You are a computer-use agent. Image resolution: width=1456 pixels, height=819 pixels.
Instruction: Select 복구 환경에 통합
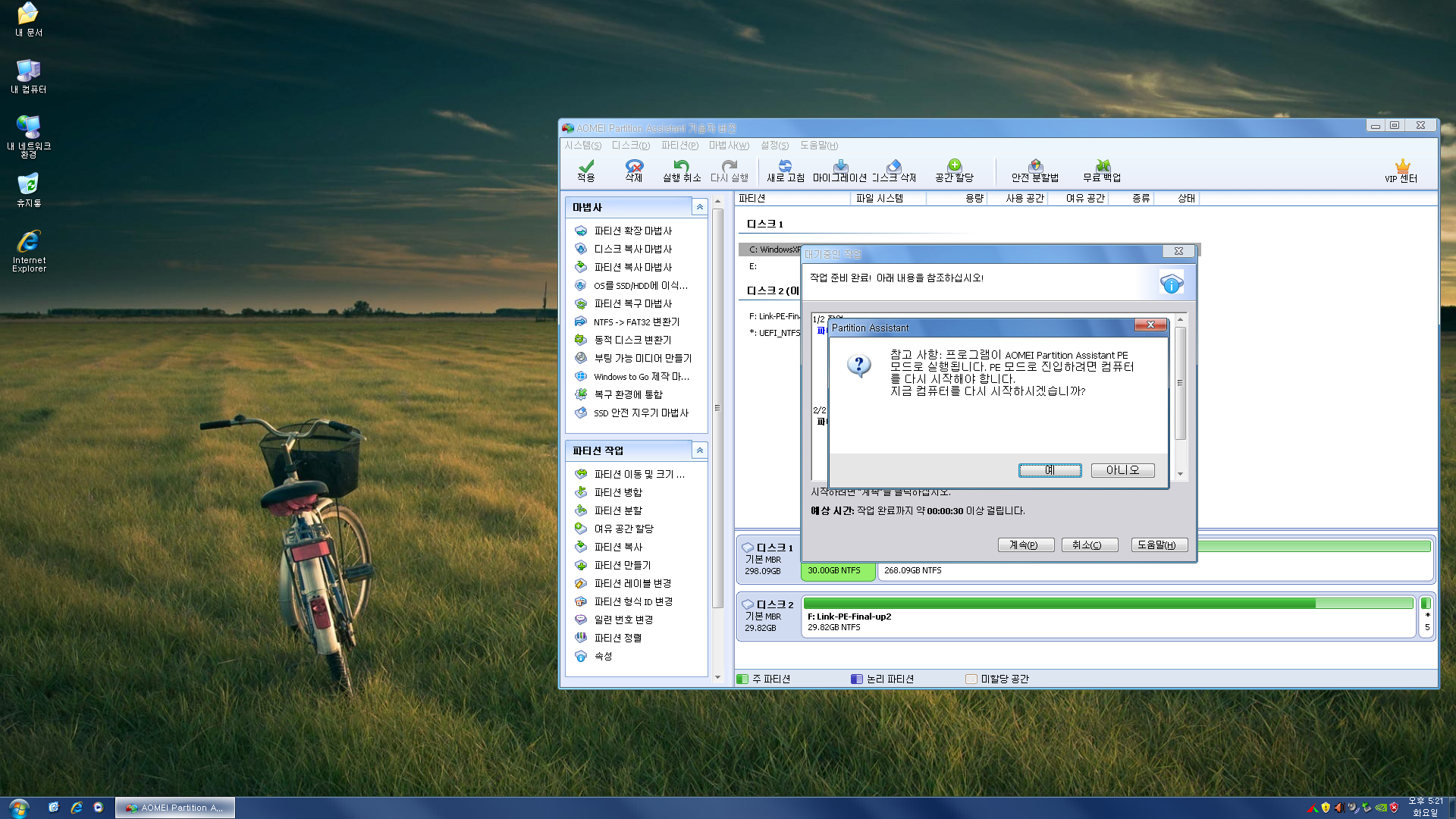628,394
